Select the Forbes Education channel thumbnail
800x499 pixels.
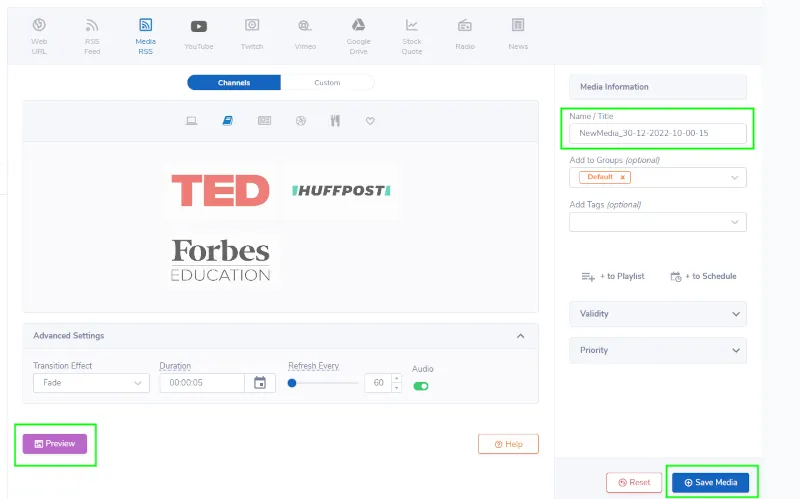[x=220, y=260]
